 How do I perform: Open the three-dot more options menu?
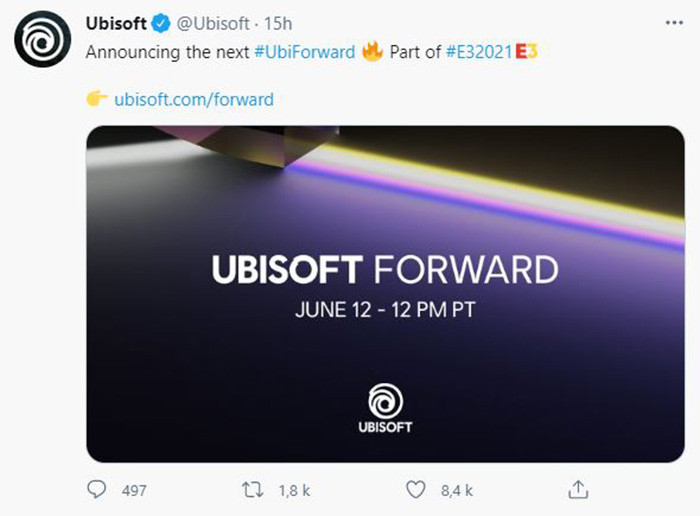click(x=674, y=23)
